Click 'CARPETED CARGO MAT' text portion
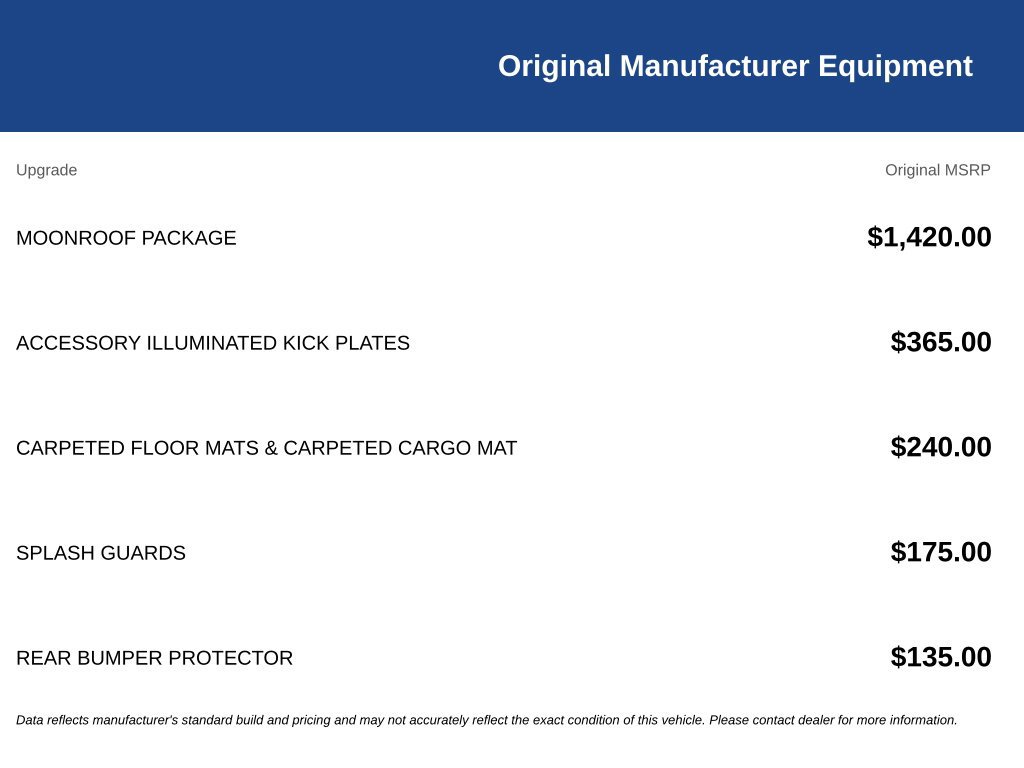The image size is (1024, 768). [400, 448]
